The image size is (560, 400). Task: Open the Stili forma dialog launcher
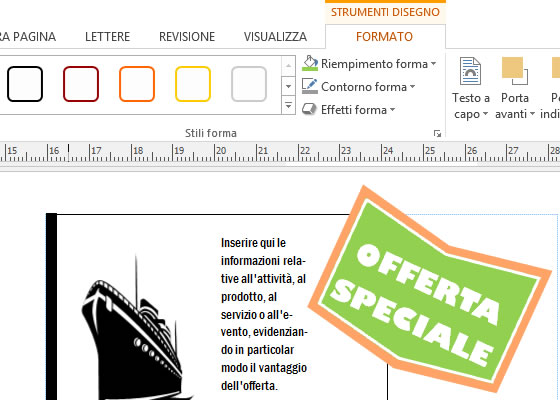tap(437, 134)
